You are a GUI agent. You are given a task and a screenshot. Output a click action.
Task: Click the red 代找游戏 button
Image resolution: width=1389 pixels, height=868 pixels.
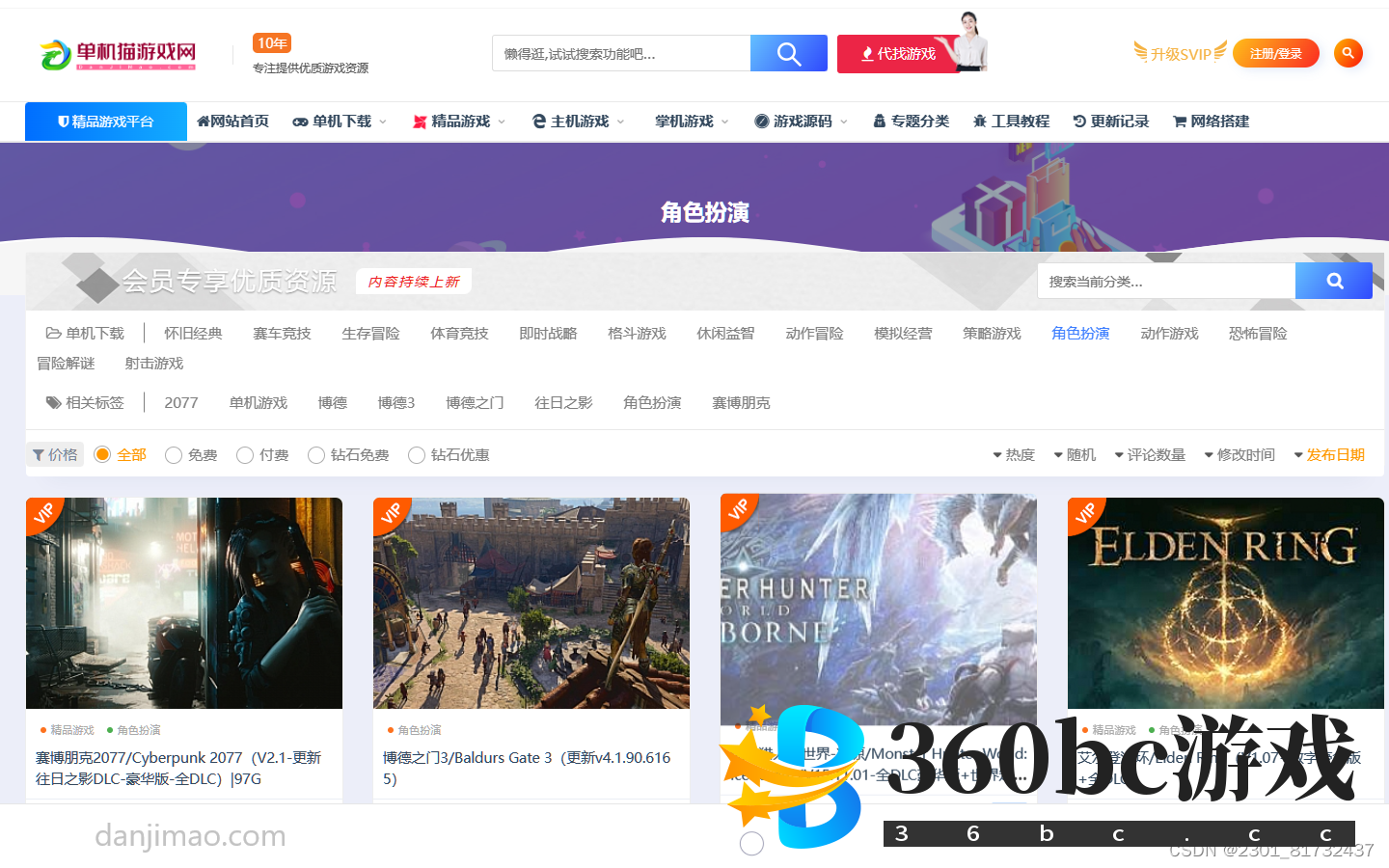897,54
